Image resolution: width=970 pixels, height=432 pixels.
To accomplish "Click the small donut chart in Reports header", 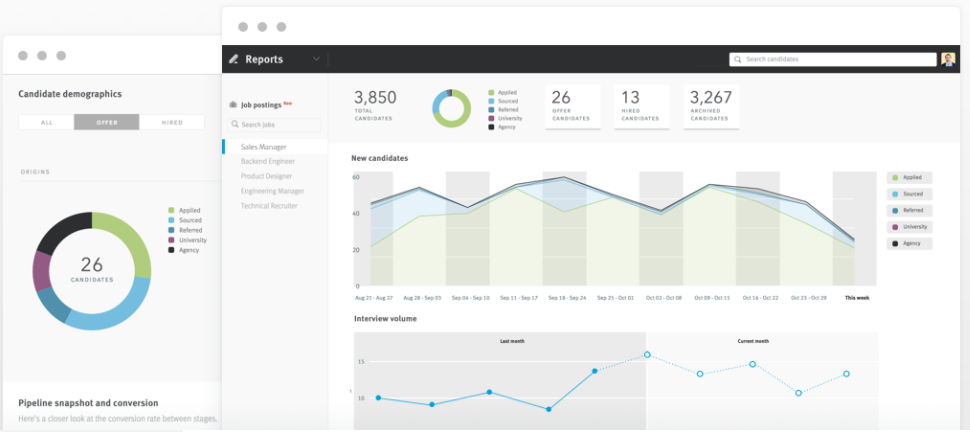I will pos(452,108).
